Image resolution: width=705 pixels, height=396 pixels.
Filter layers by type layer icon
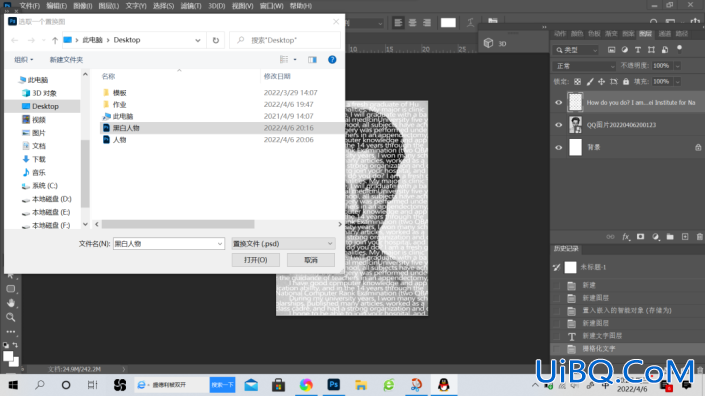pyautogui.click(x=638, y=50)
